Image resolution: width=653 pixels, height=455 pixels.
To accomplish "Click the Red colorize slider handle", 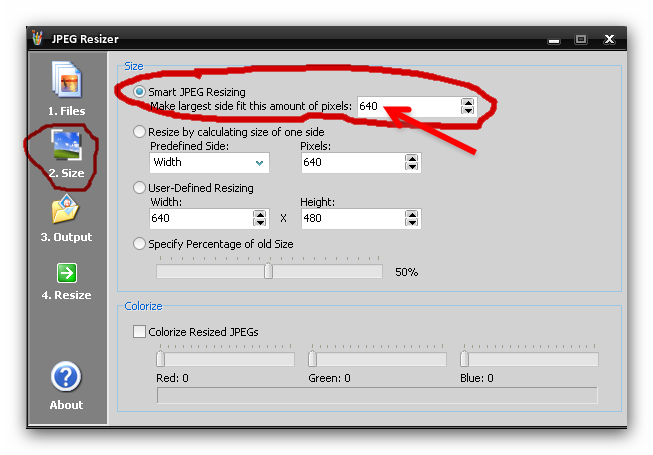I will click(x=160, y=359).
